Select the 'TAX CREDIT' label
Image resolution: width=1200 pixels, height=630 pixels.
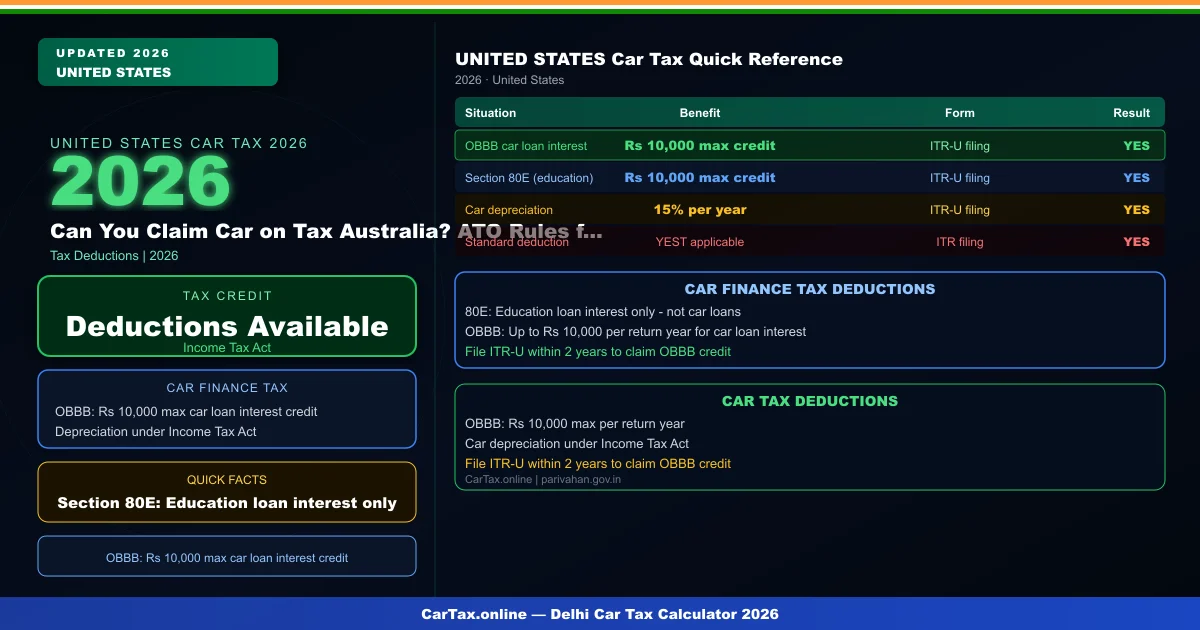[227, 296]
